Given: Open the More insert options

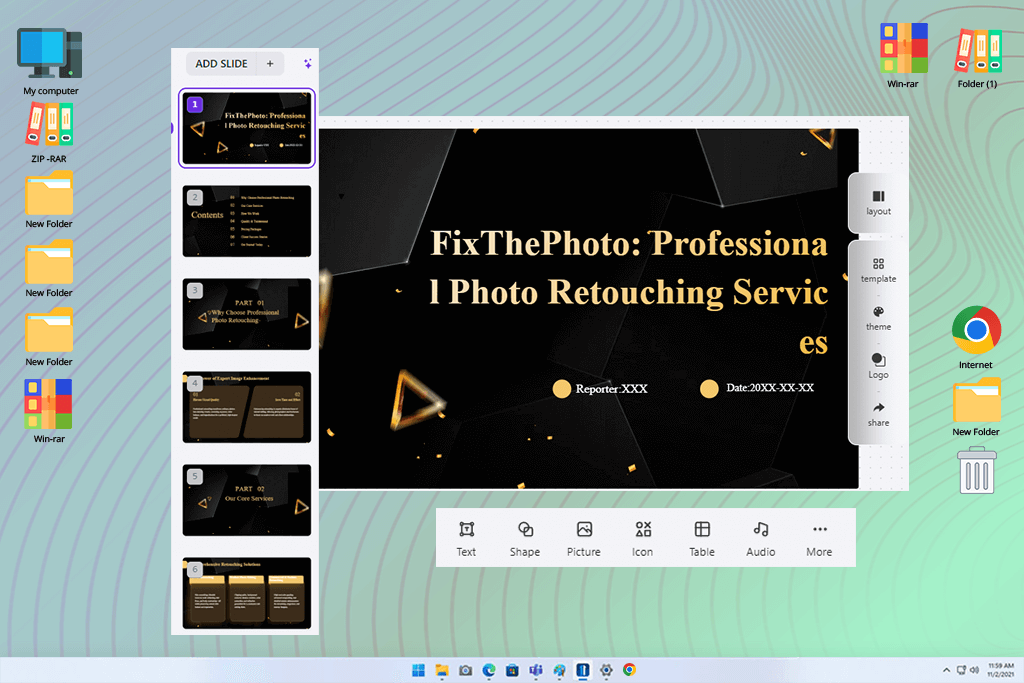Looking at the screenshot, I should [820, 539].
